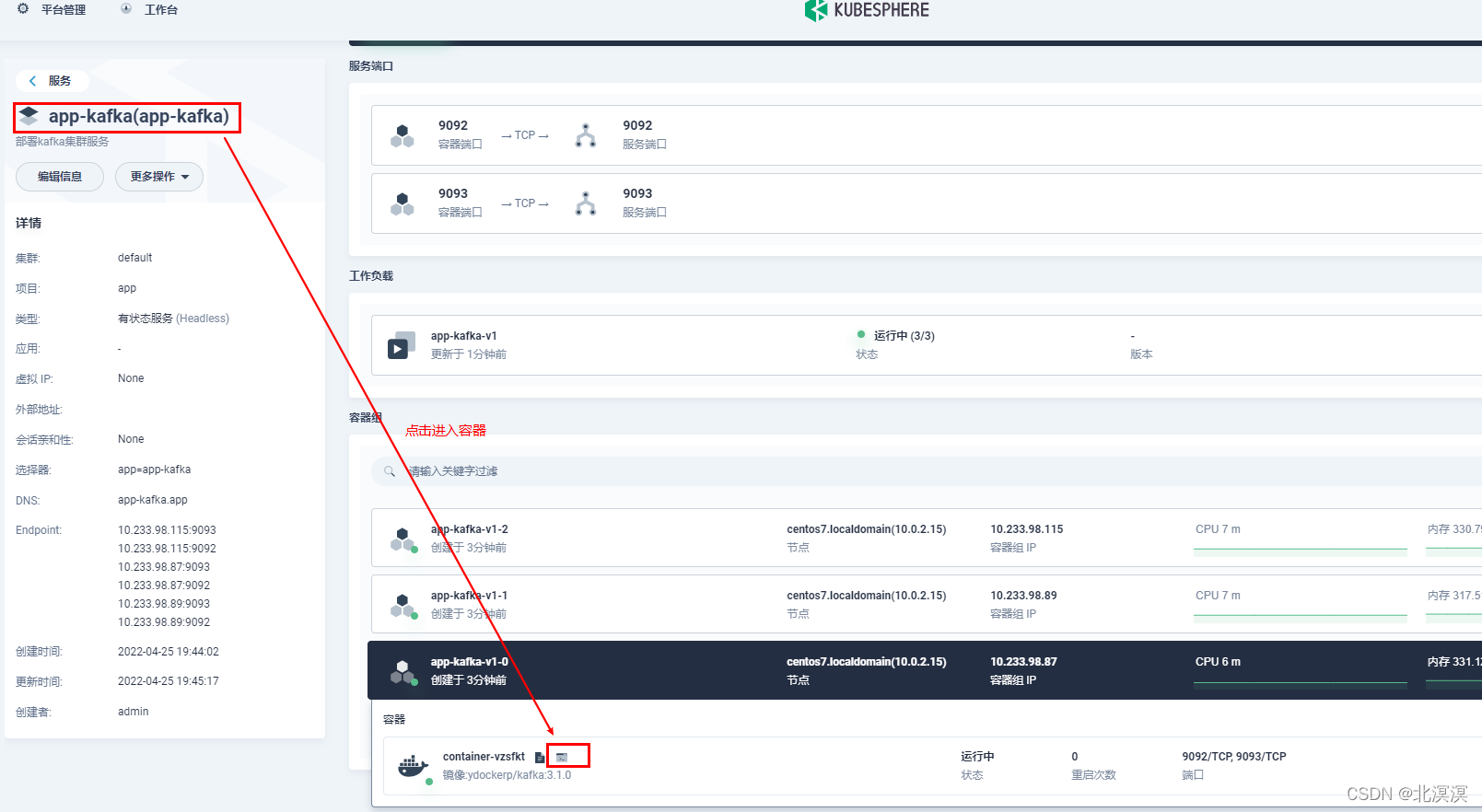1482x812 pixels.
Task: Focus the pod keyword filter field
Action: click(x=926, y=471)
